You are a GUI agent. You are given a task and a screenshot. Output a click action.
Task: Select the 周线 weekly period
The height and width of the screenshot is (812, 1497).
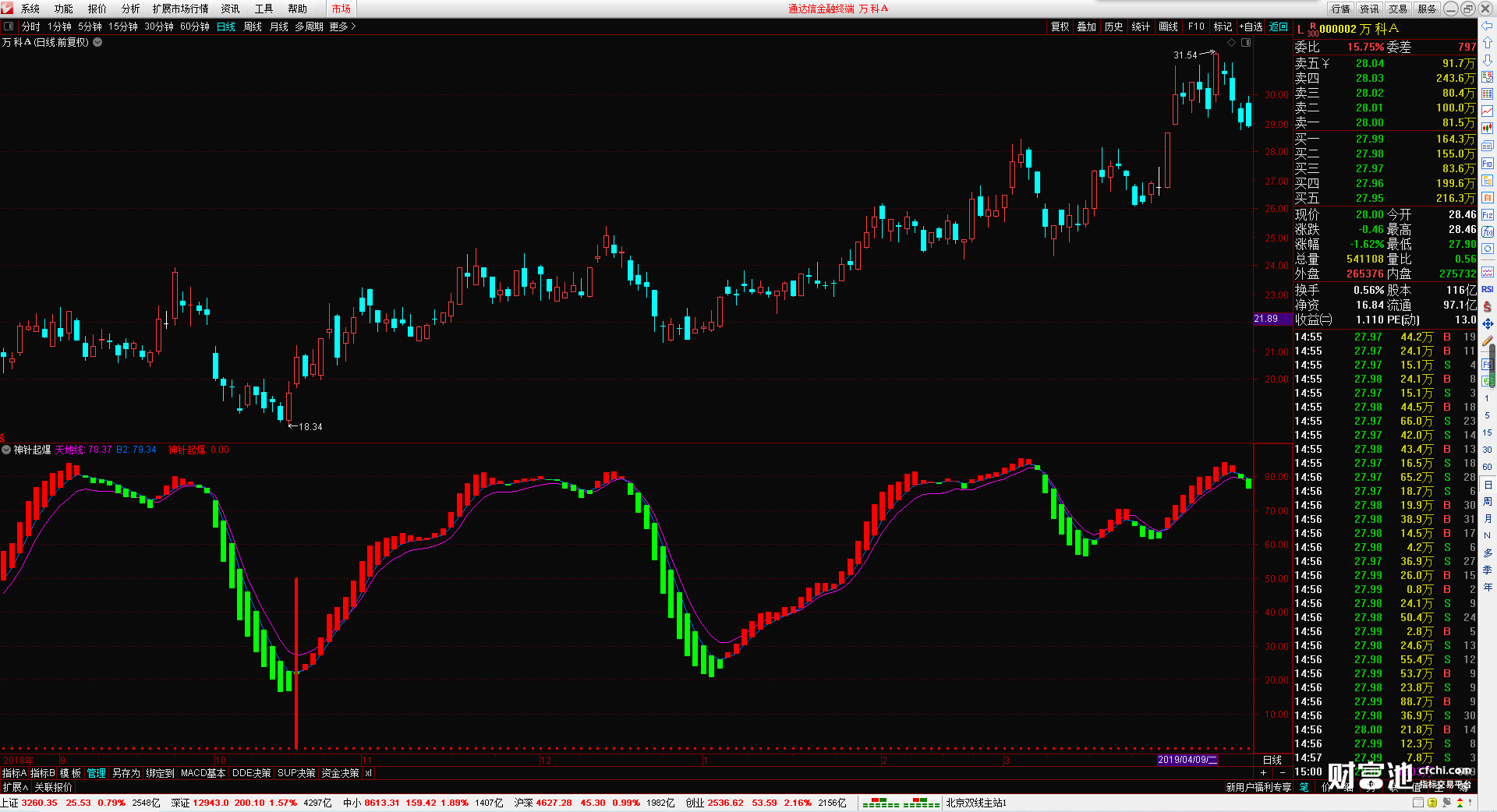253,26
